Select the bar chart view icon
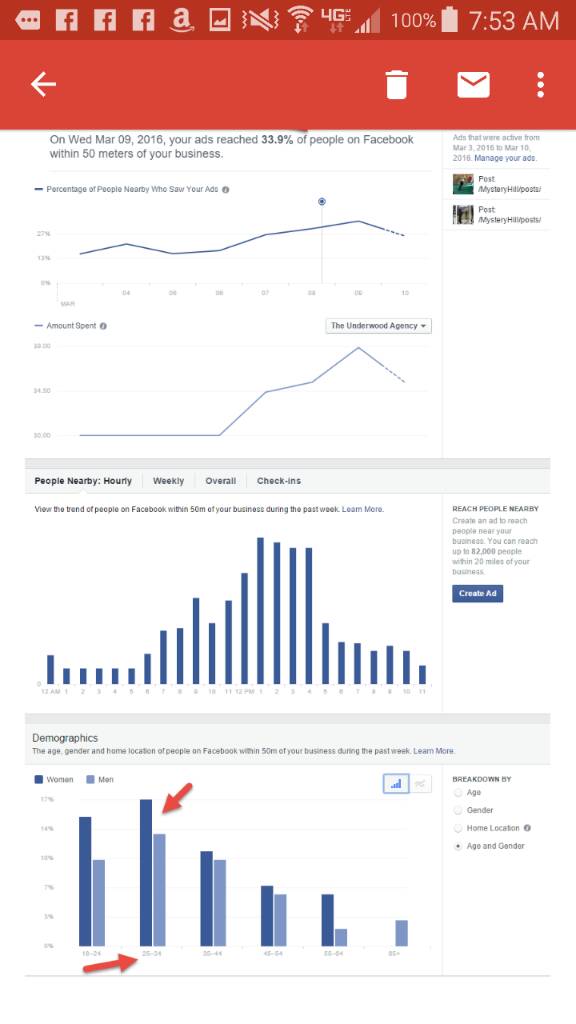The width and height of the screenshot is (576, 1024). point(396,784)
